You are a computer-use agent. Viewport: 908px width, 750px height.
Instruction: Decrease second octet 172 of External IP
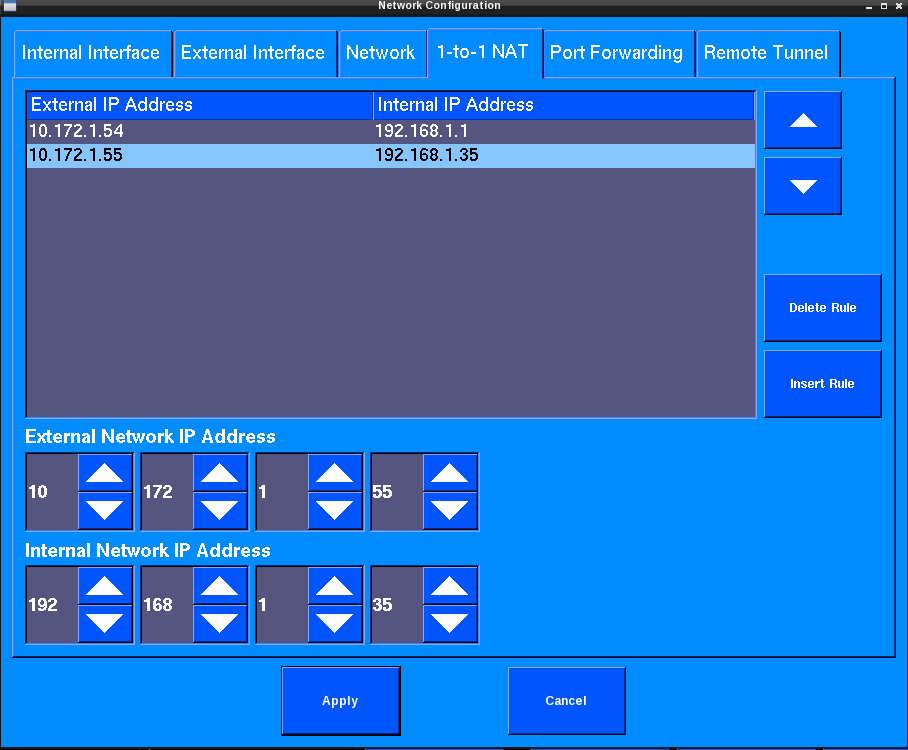pos(220,510)
